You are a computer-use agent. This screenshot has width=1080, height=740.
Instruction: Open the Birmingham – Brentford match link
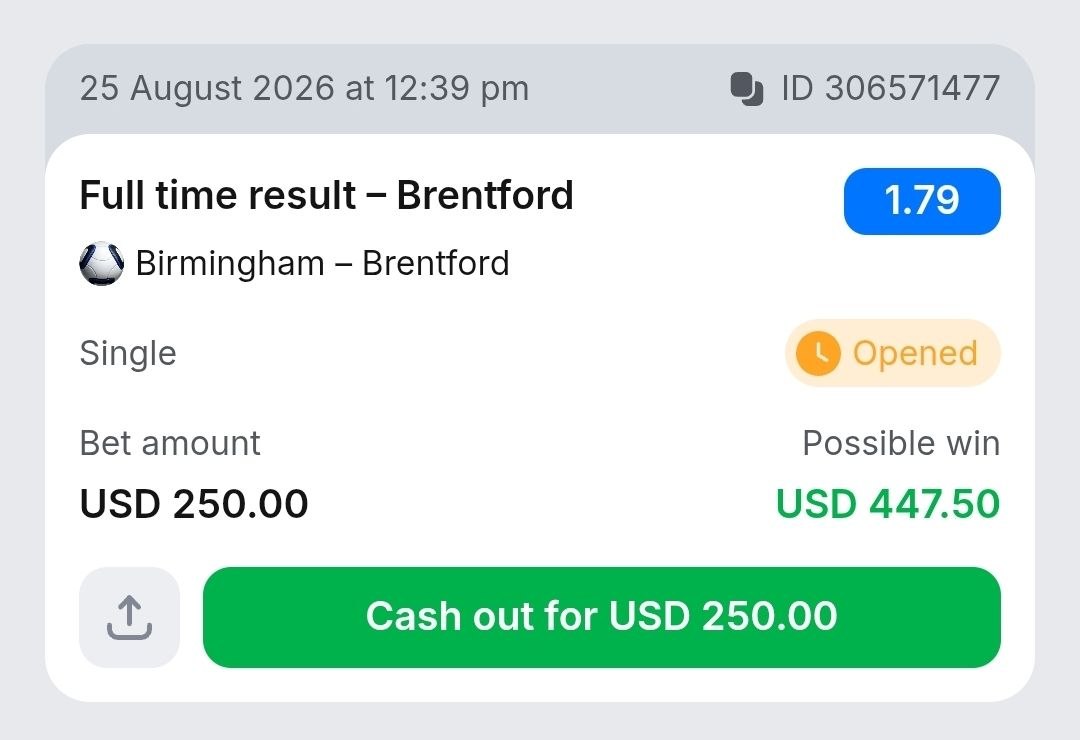point(322,263)
